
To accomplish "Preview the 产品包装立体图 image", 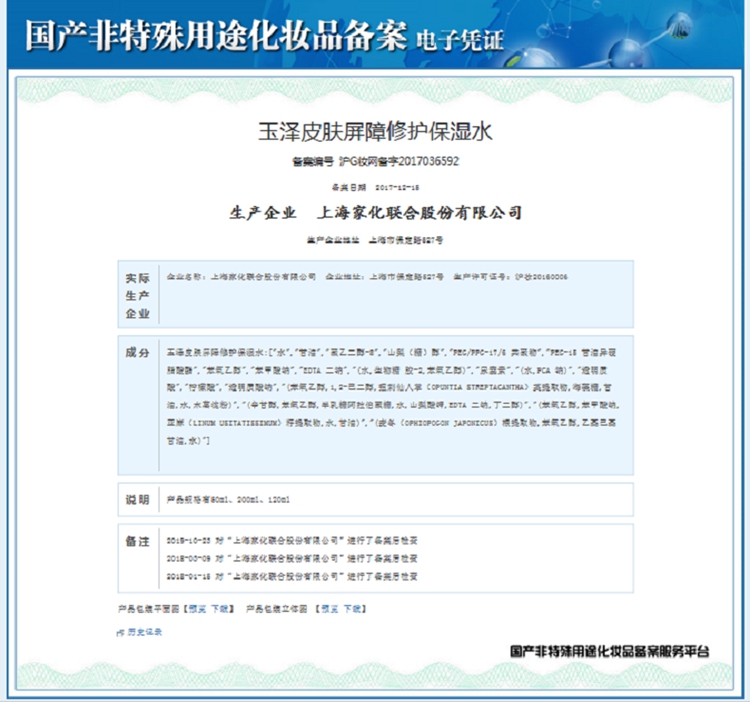I will [x=329, y=608].
